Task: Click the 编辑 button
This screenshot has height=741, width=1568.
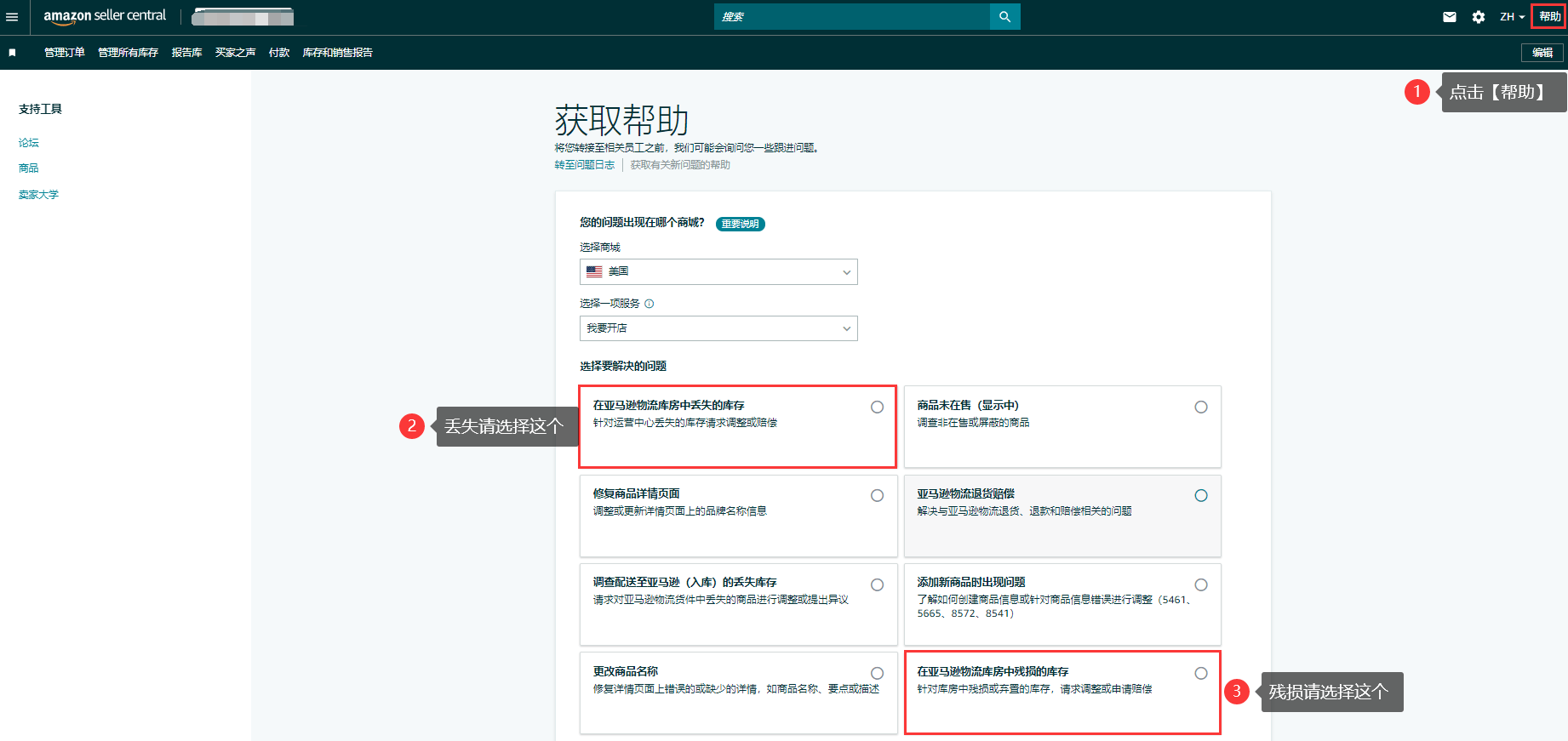Action: pos(1542,53)
